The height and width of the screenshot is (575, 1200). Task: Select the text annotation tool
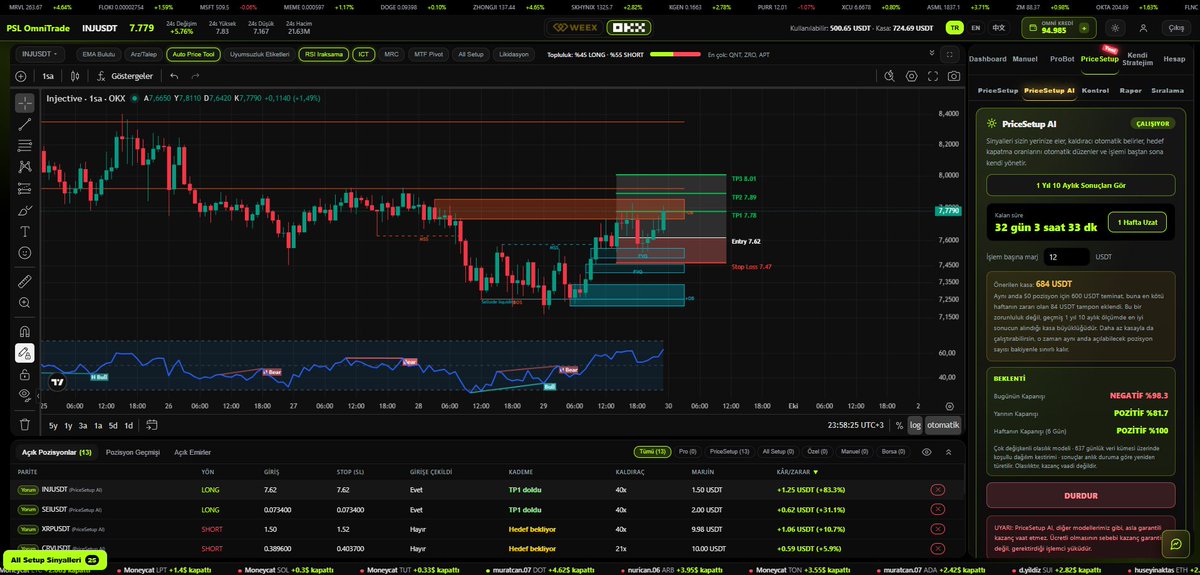(25, 232)
